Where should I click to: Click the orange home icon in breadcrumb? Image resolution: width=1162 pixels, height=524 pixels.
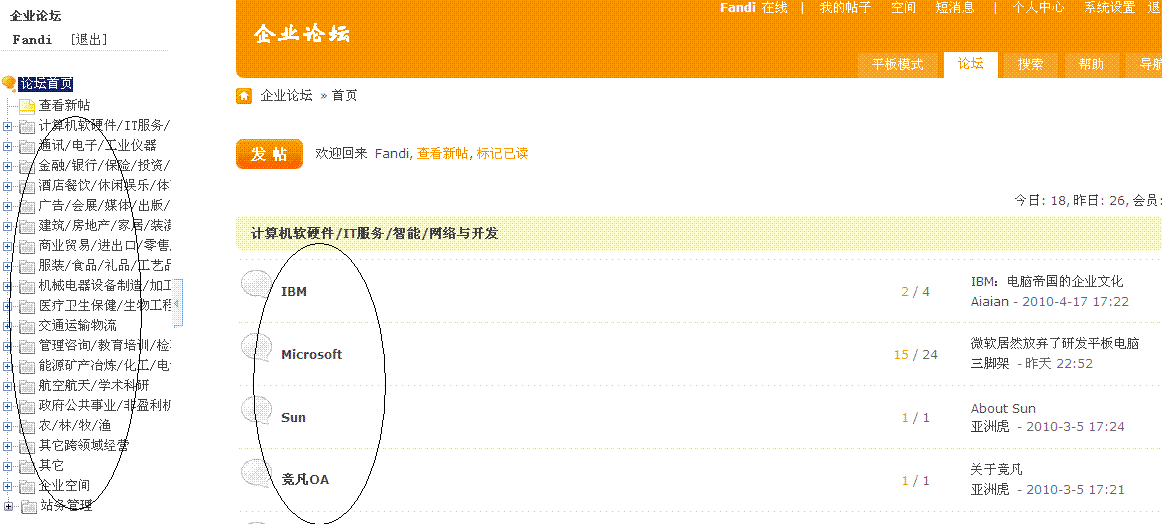243,96
